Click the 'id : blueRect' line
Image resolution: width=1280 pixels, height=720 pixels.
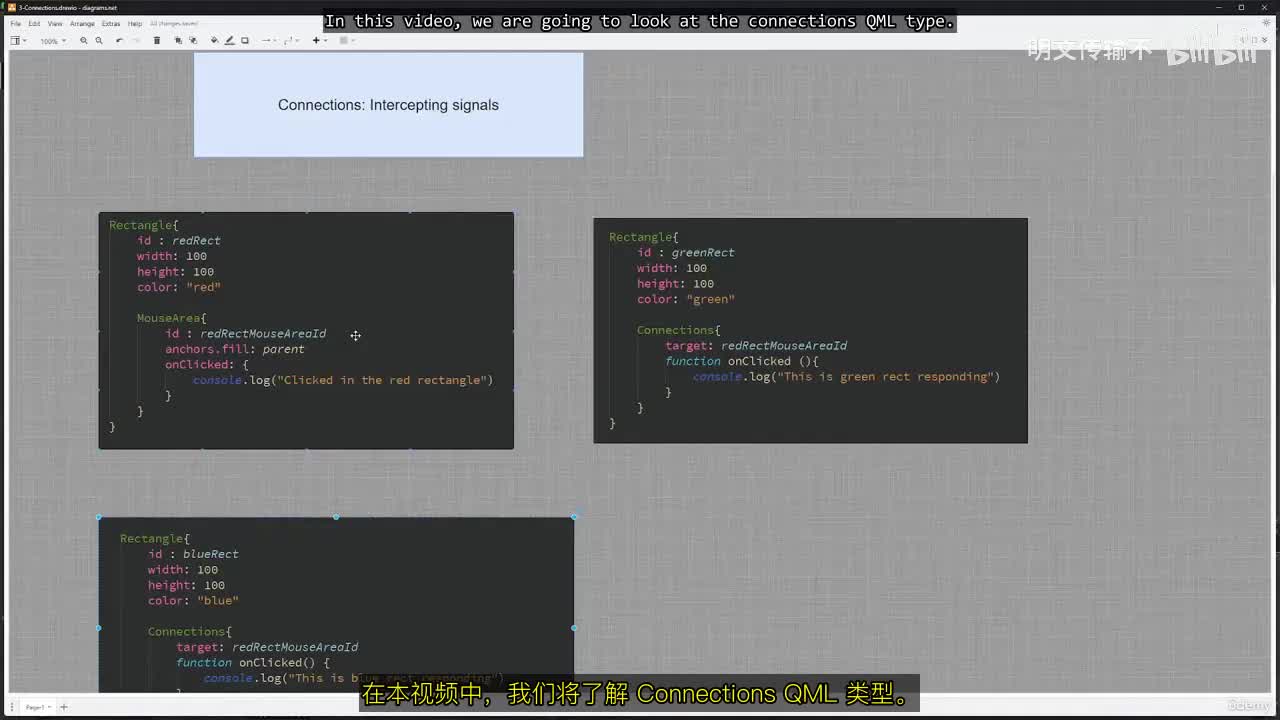click(193, 554)
